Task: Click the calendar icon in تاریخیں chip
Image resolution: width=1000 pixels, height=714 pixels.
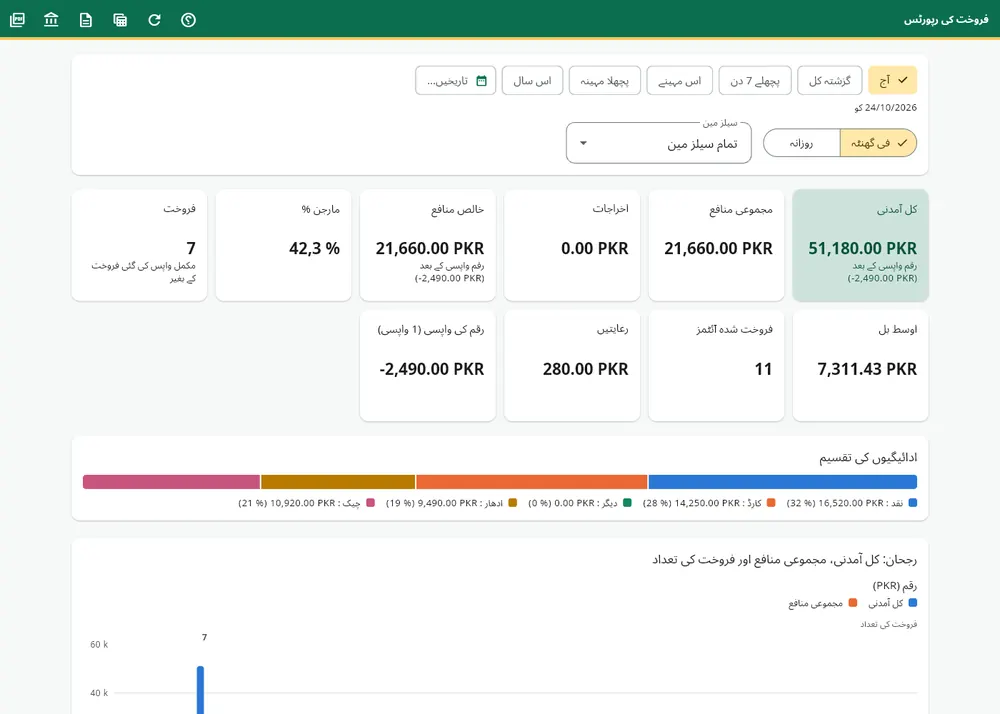Action: click(x=482, y=80)
